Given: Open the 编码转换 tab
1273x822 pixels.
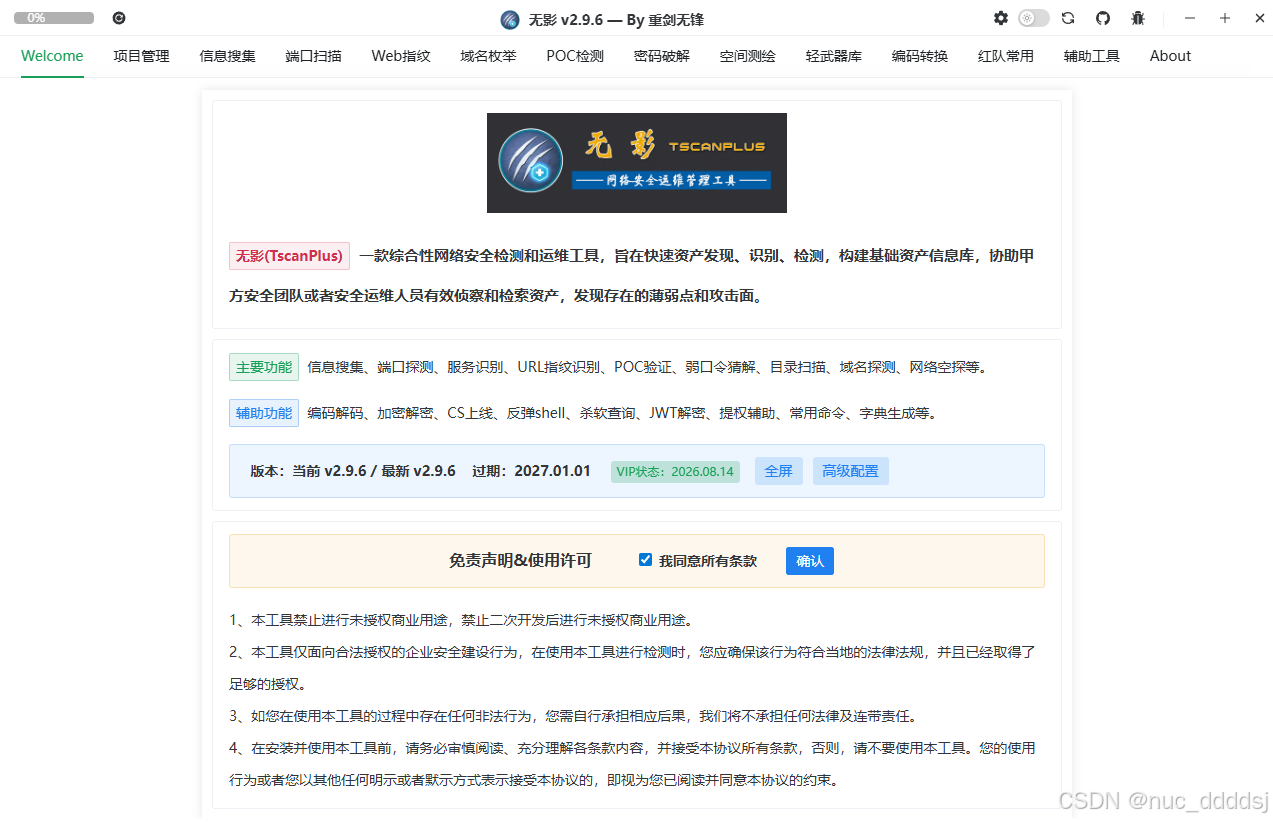Looking at the screenshot, I should click(920, 56).
